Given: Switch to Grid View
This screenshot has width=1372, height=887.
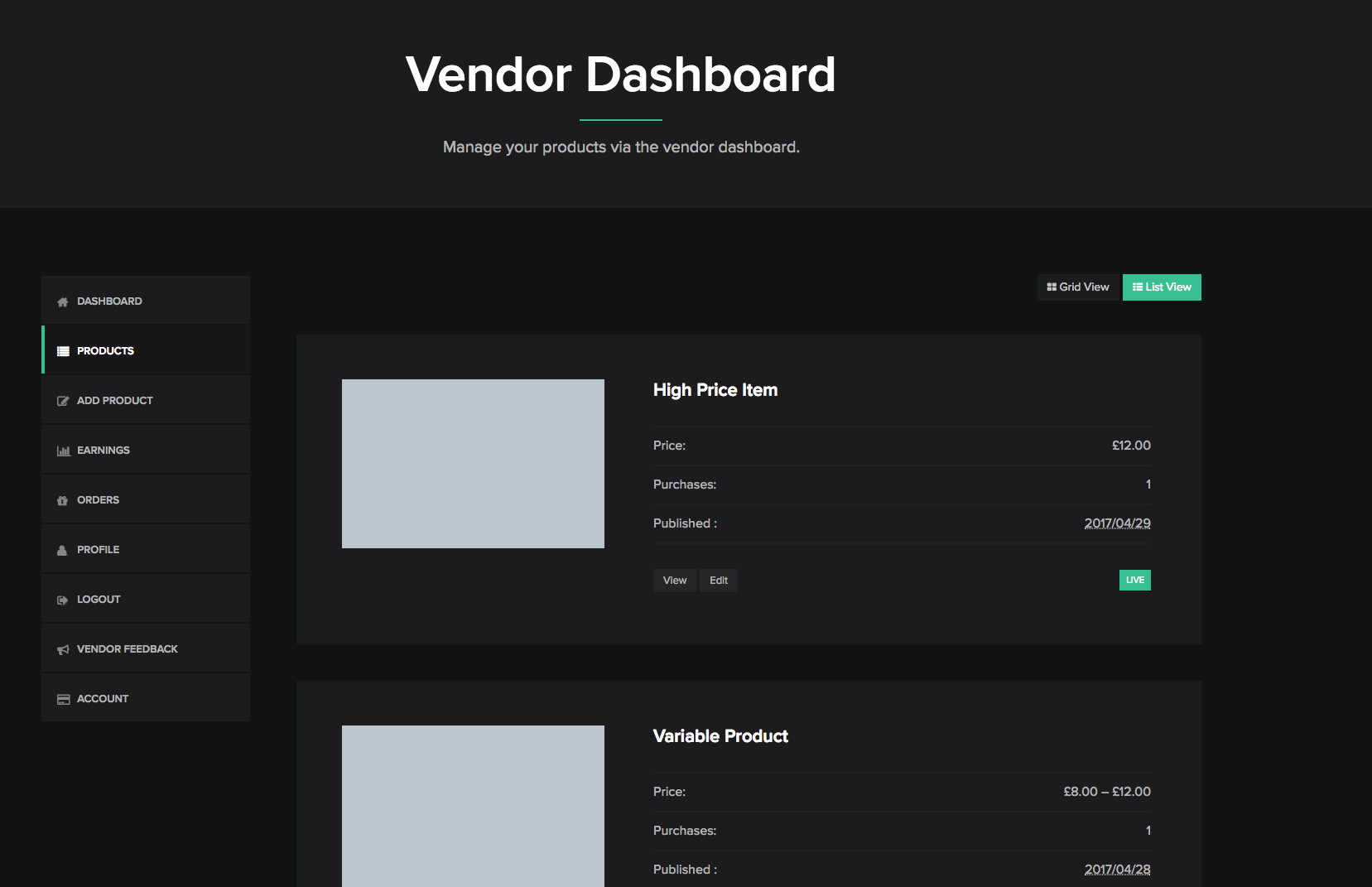Looking at the screenshot, I should click(x=1078, y=287).
